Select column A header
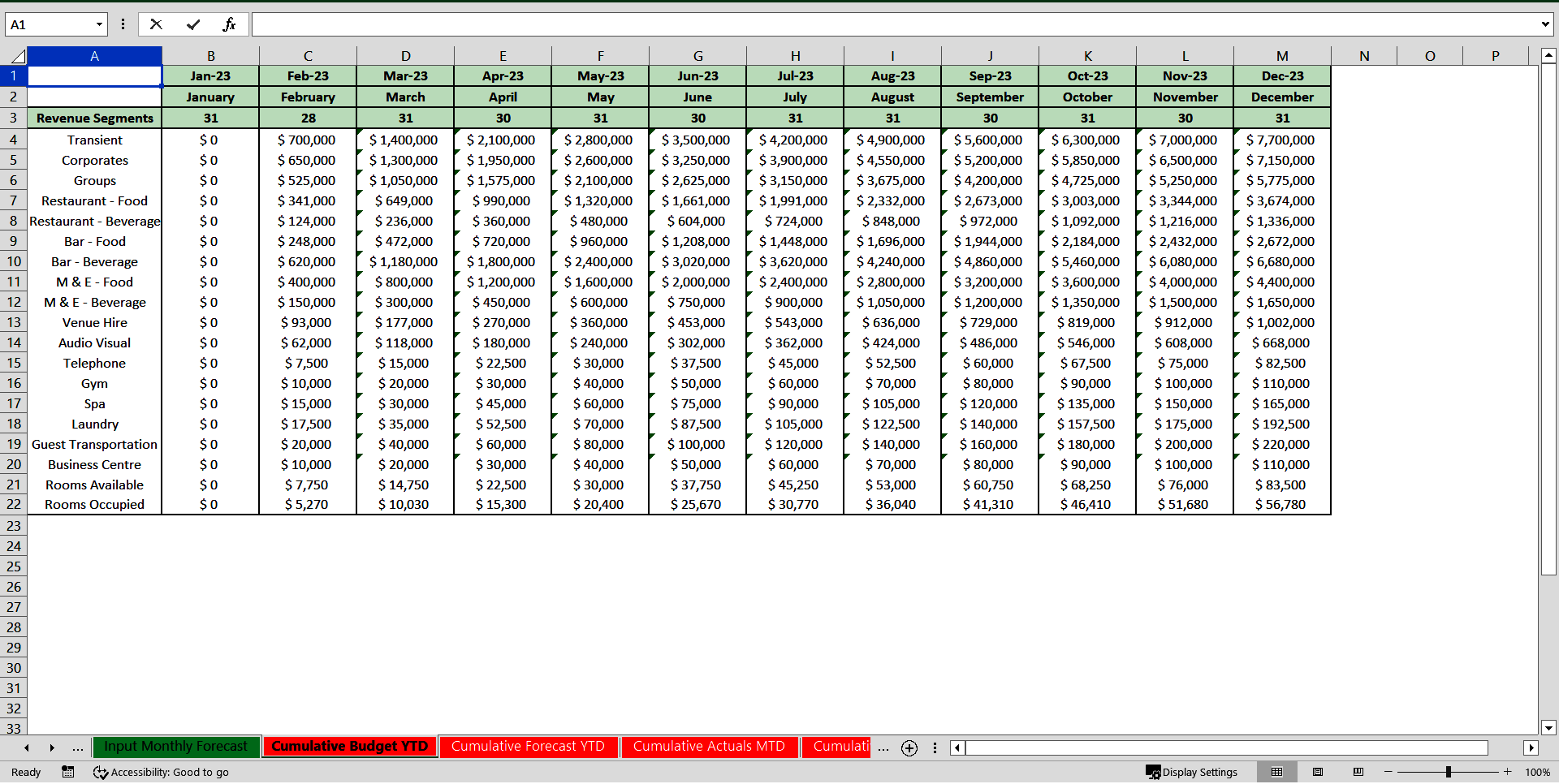The width and height of the screenshot is (1559, 784). pyautogui.click(x=95, y=56)
